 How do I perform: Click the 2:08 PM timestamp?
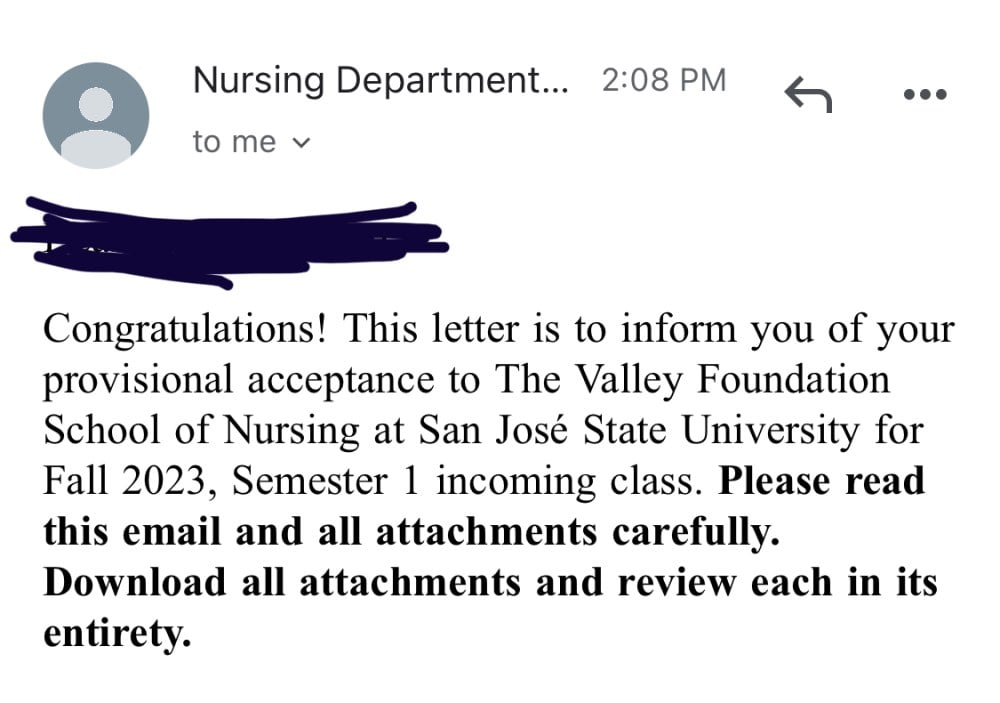(x=664, y=80)
